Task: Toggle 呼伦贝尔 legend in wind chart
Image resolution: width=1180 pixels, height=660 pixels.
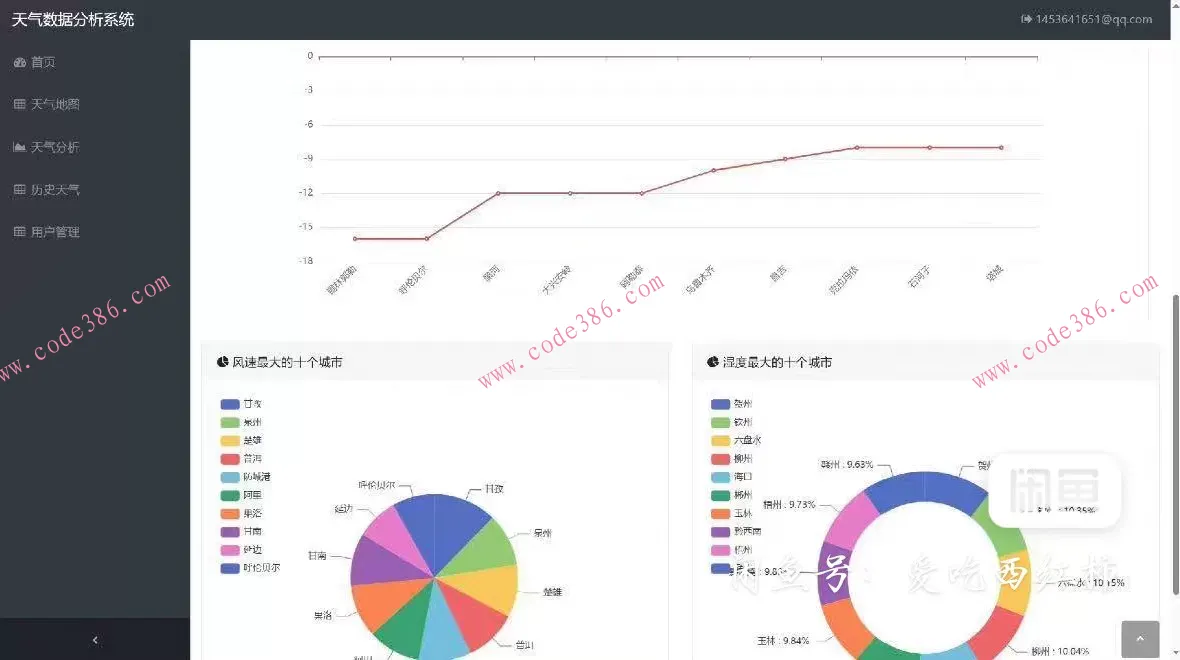Action: (250, 568)
